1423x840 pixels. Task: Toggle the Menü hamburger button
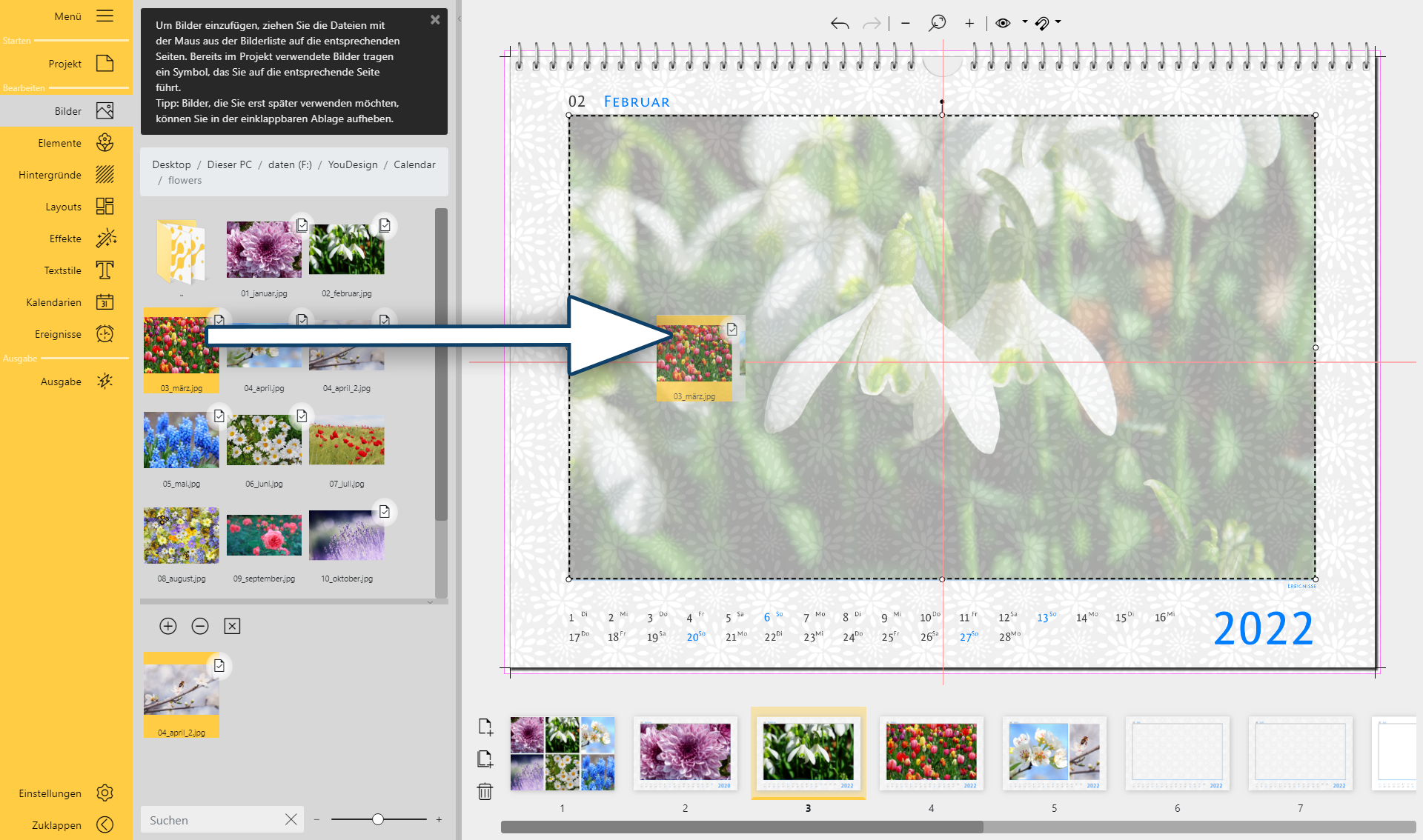click(x=105, y=16)
